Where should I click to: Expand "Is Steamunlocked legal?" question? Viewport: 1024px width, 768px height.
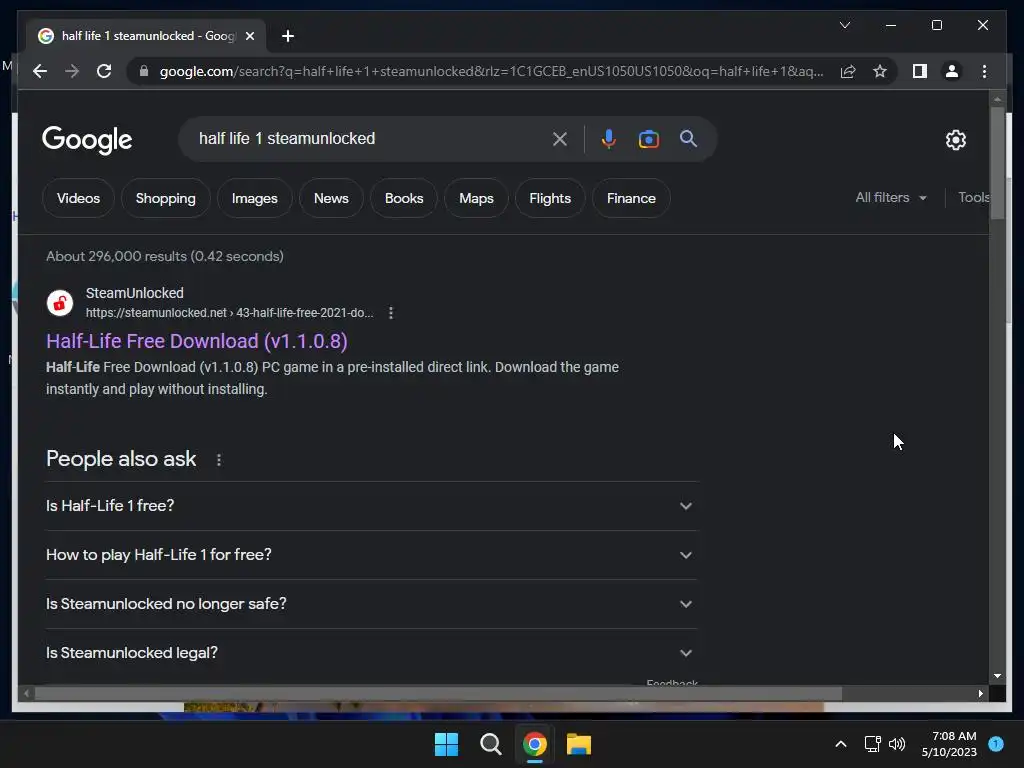[371, 652]
